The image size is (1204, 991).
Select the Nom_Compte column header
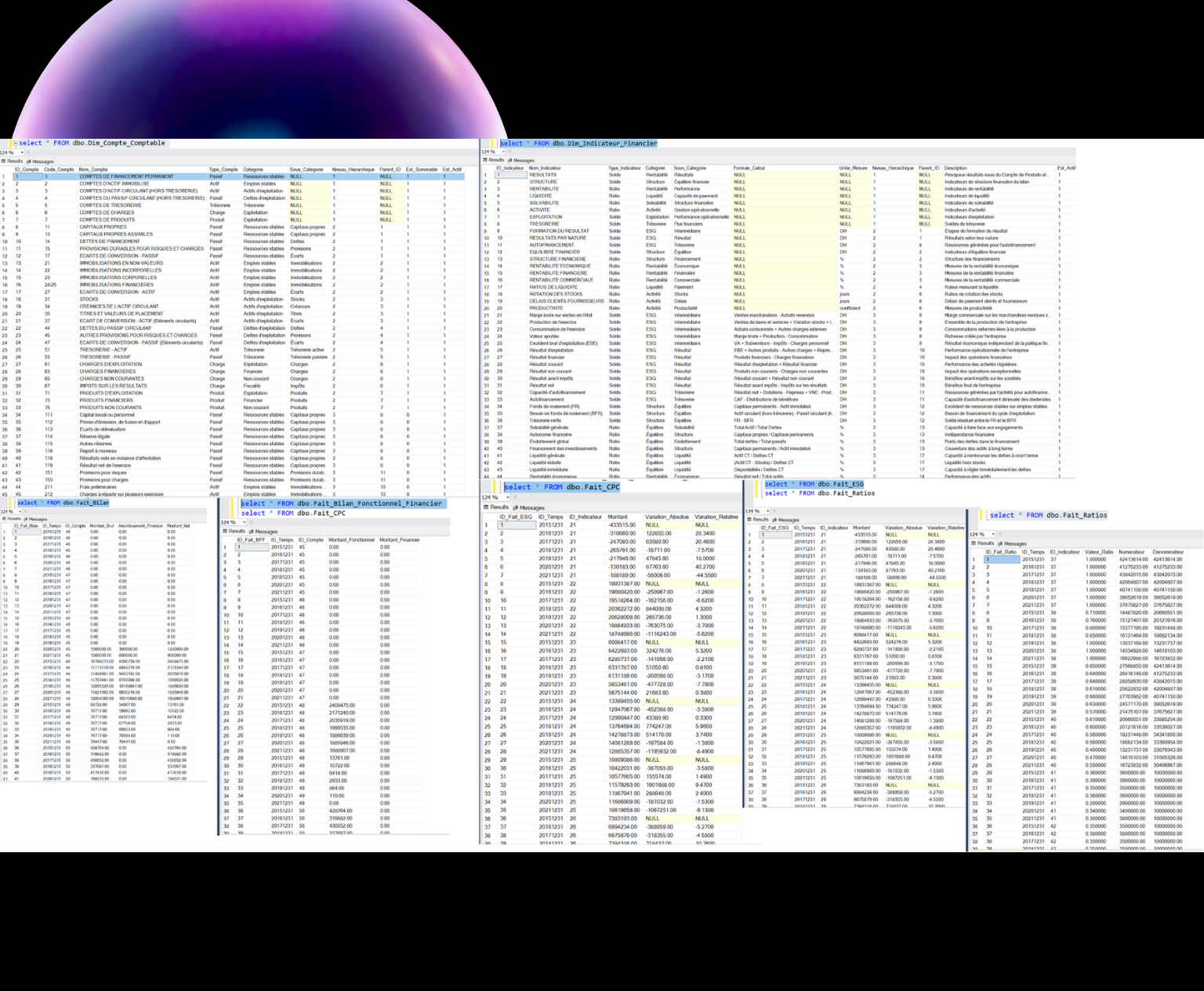93,169
